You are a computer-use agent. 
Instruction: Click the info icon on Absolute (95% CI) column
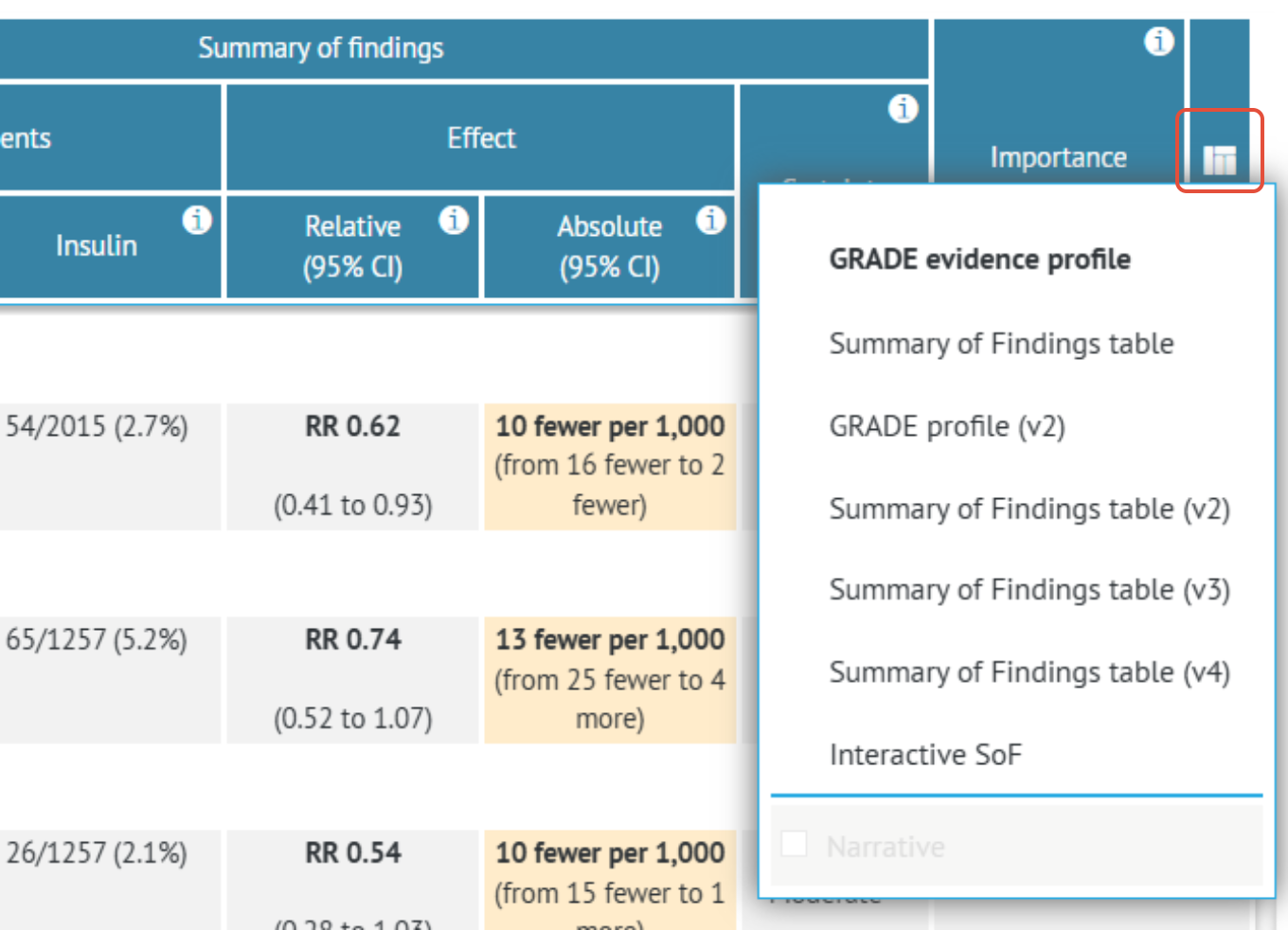point(711,221)
